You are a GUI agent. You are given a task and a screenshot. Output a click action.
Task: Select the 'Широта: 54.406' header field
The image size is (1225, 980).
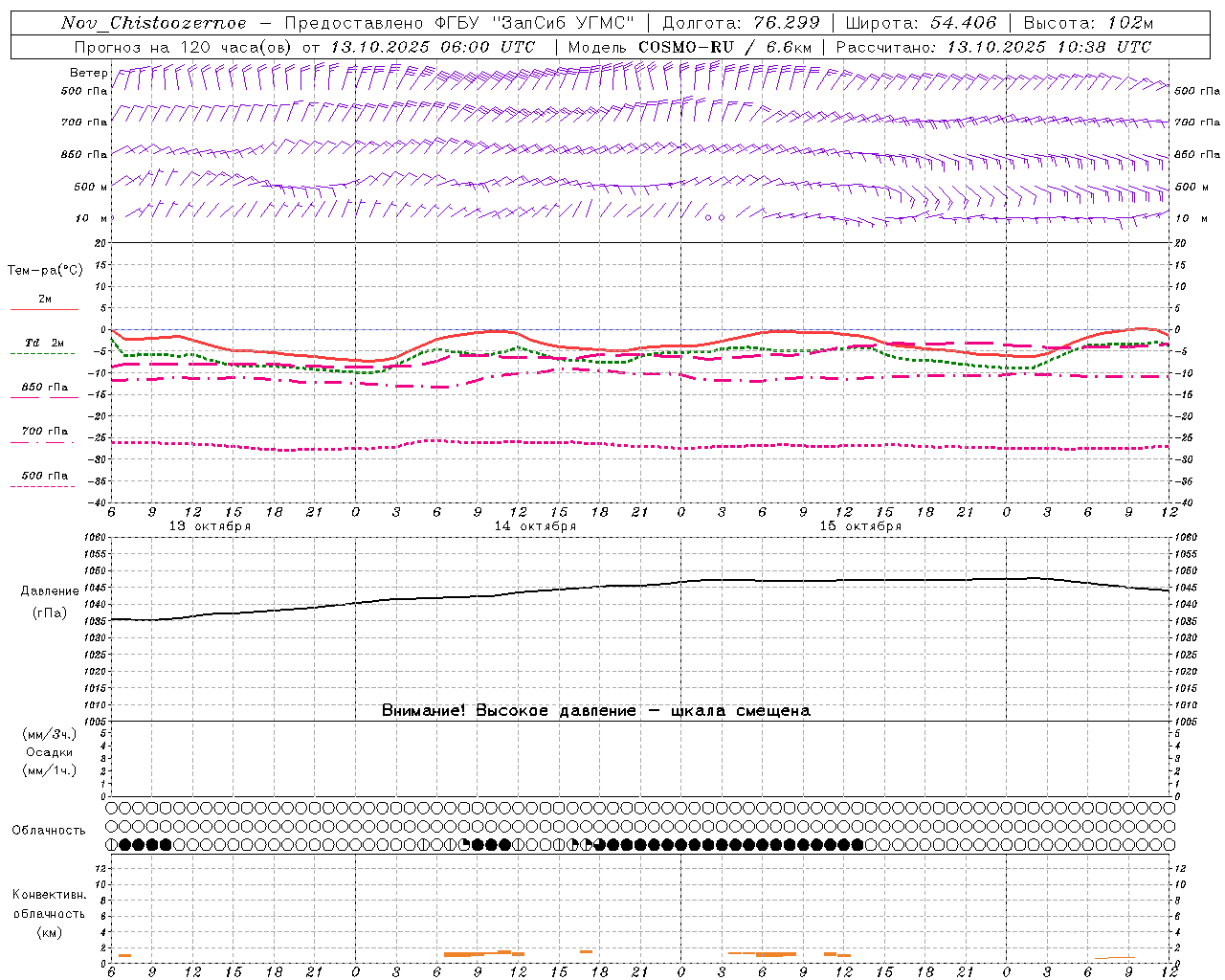pyautogui.click(x=920, y=23)
